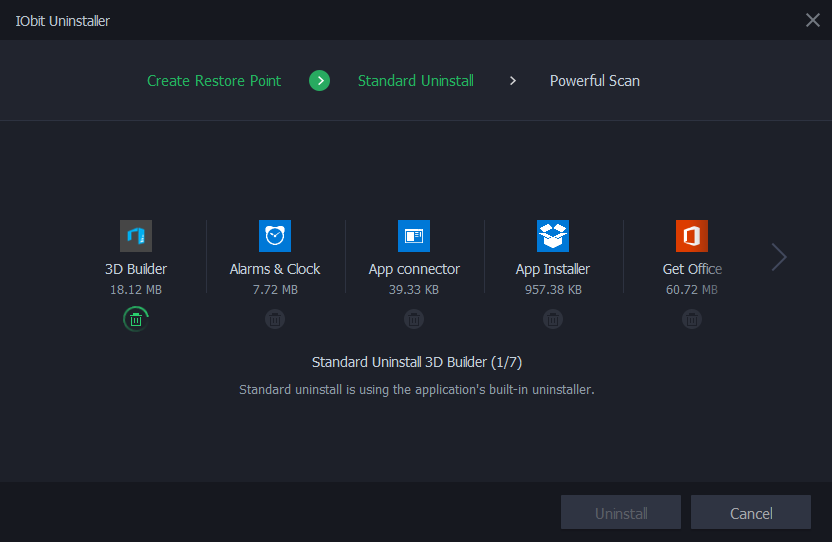Click the trash icon under Get Office
Image resolution: width=832 pixels, height=542 pixels.
point(692,319)
